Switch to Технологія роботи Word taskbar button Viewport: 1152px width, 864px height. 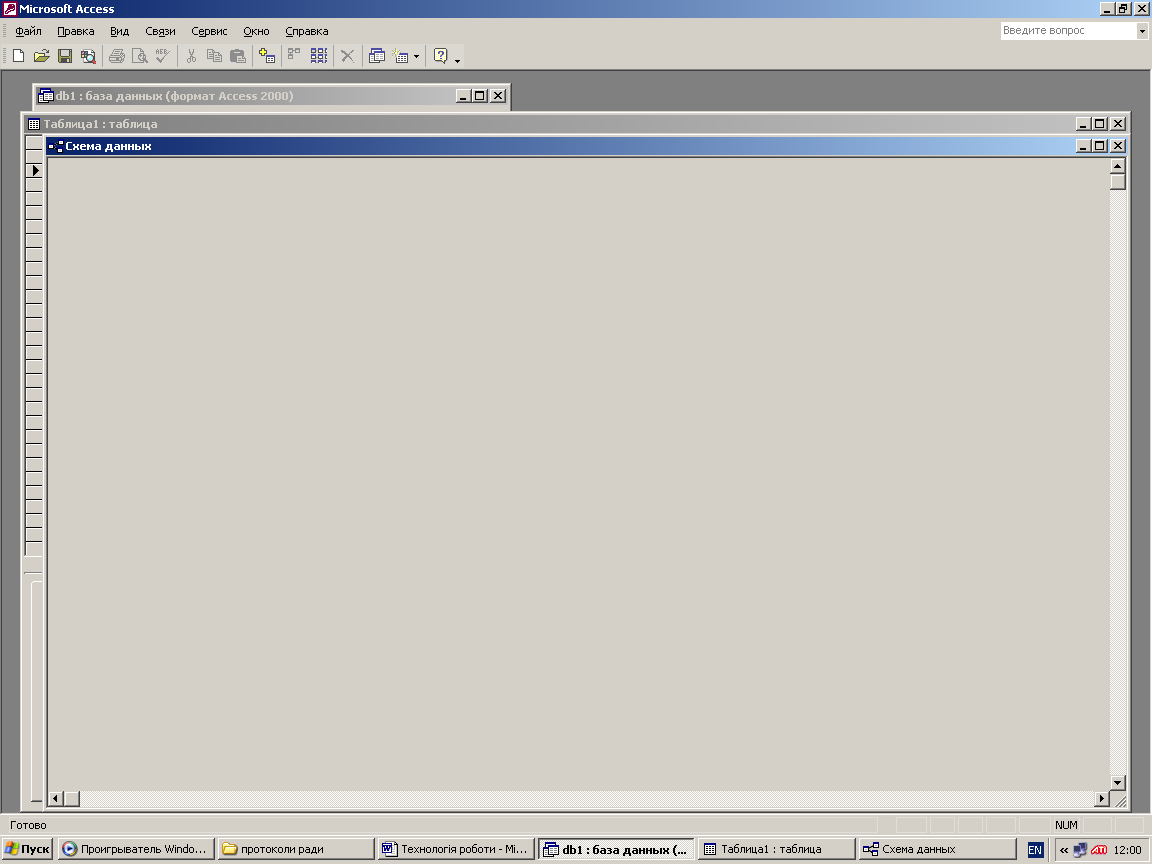tap(456, 849)
